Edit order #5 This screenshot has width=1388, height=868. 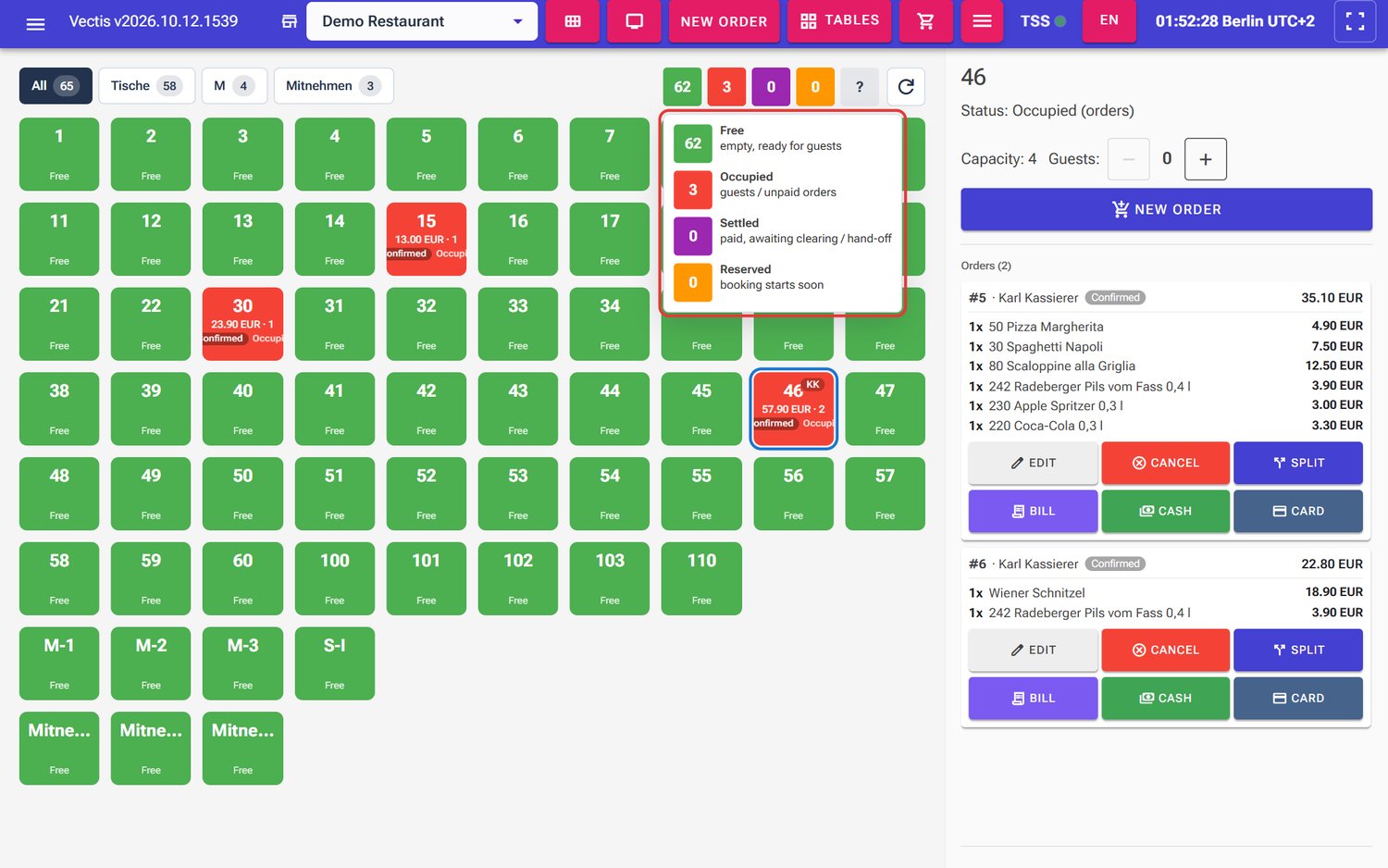pyautogui.click(x=1033, y=463)
